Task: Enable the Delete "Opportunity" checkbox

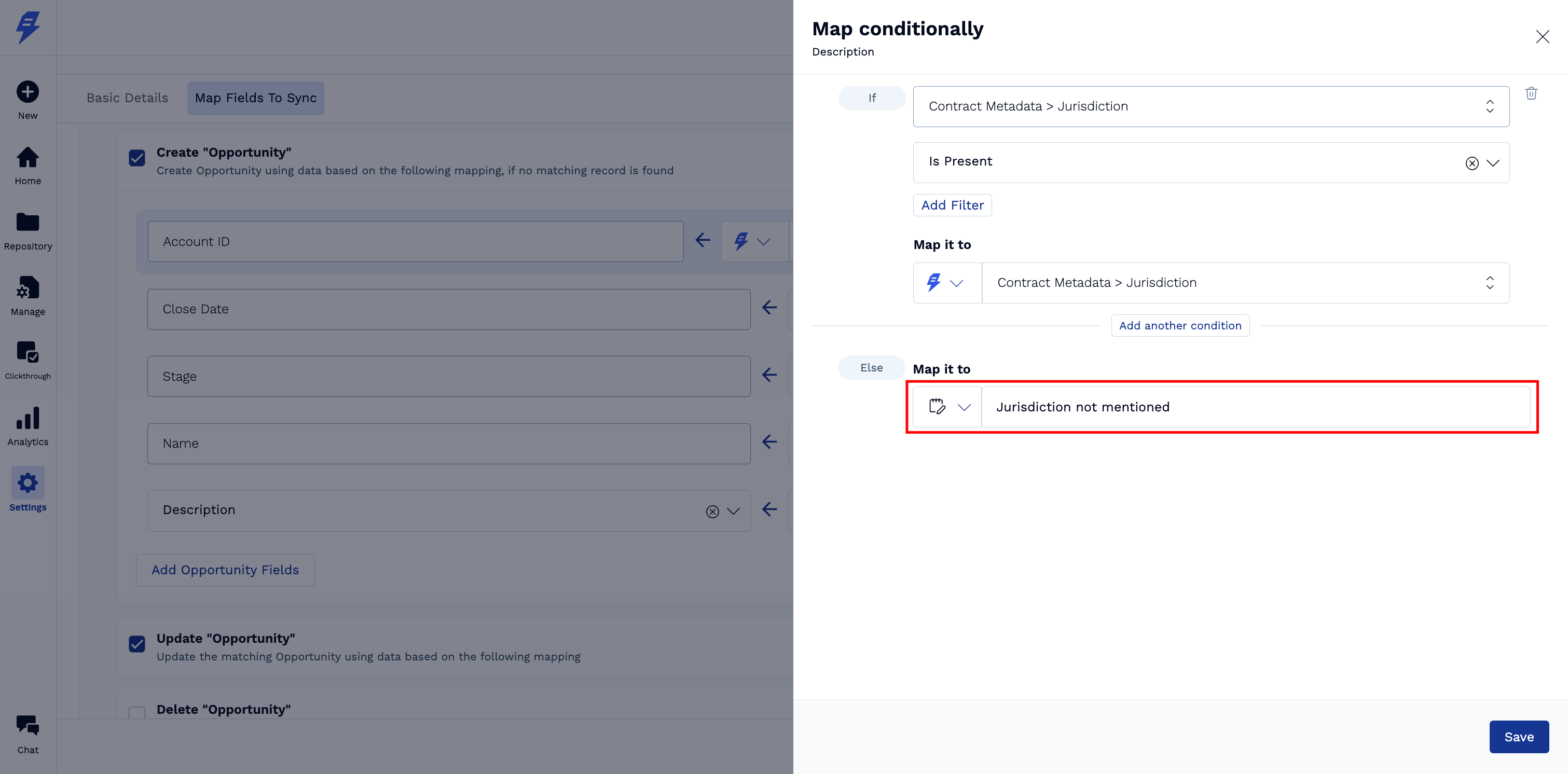Action: point(137,712)
